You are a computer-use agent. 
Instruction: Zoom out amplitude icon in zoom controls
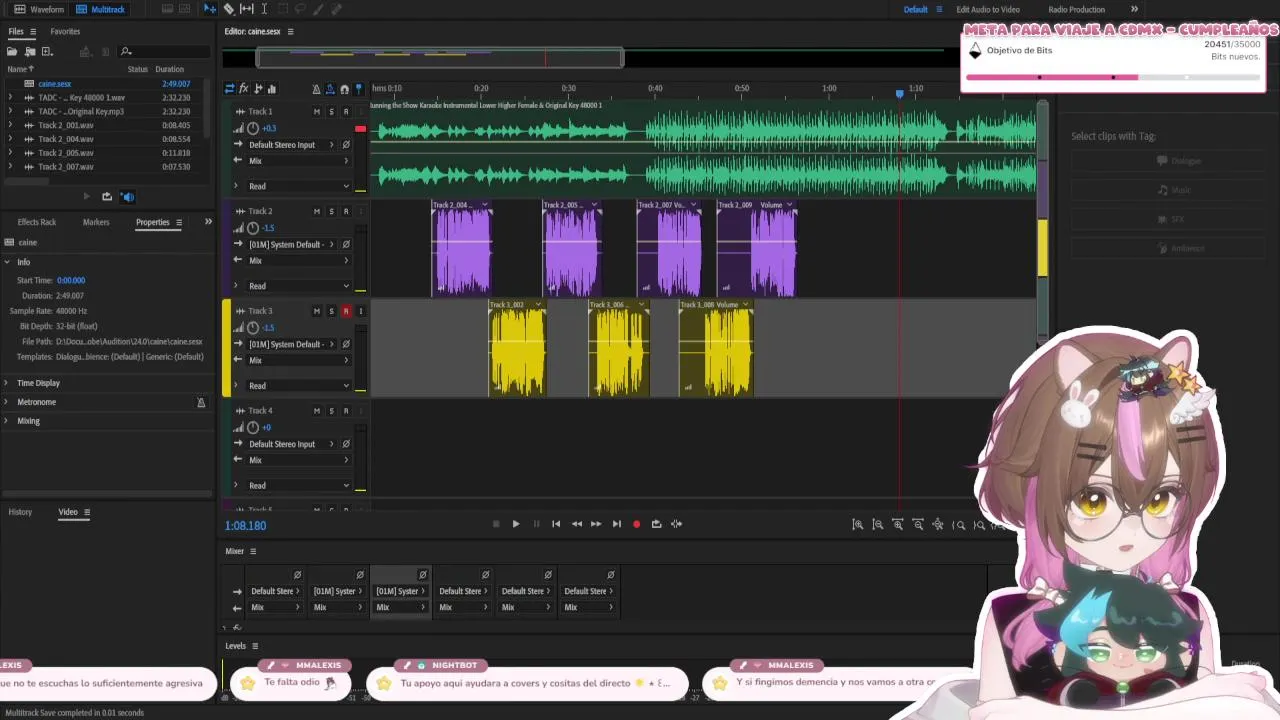pyautogui.click(x=878, y=524)
